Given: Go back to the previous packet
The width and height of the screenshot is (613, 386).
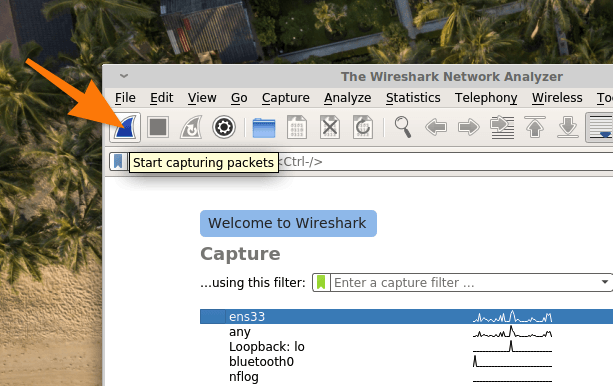Looking at the screenshot, I should pyautogui.click(x=436, y=127).
